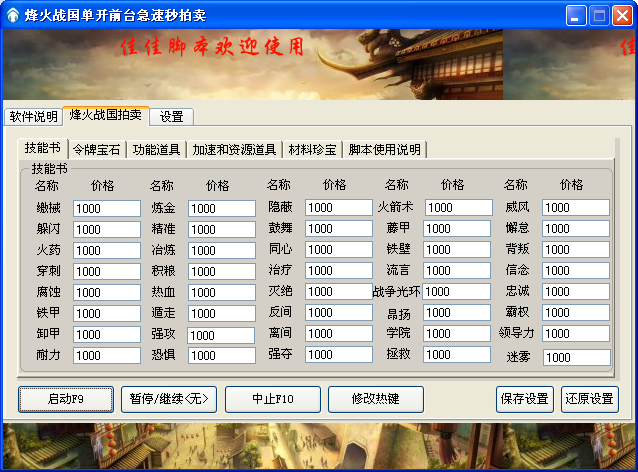Open the 令牌宝石 sub-tab
Image resolution: width=638 pixels, height=472 pixels.
click(96, 150)
